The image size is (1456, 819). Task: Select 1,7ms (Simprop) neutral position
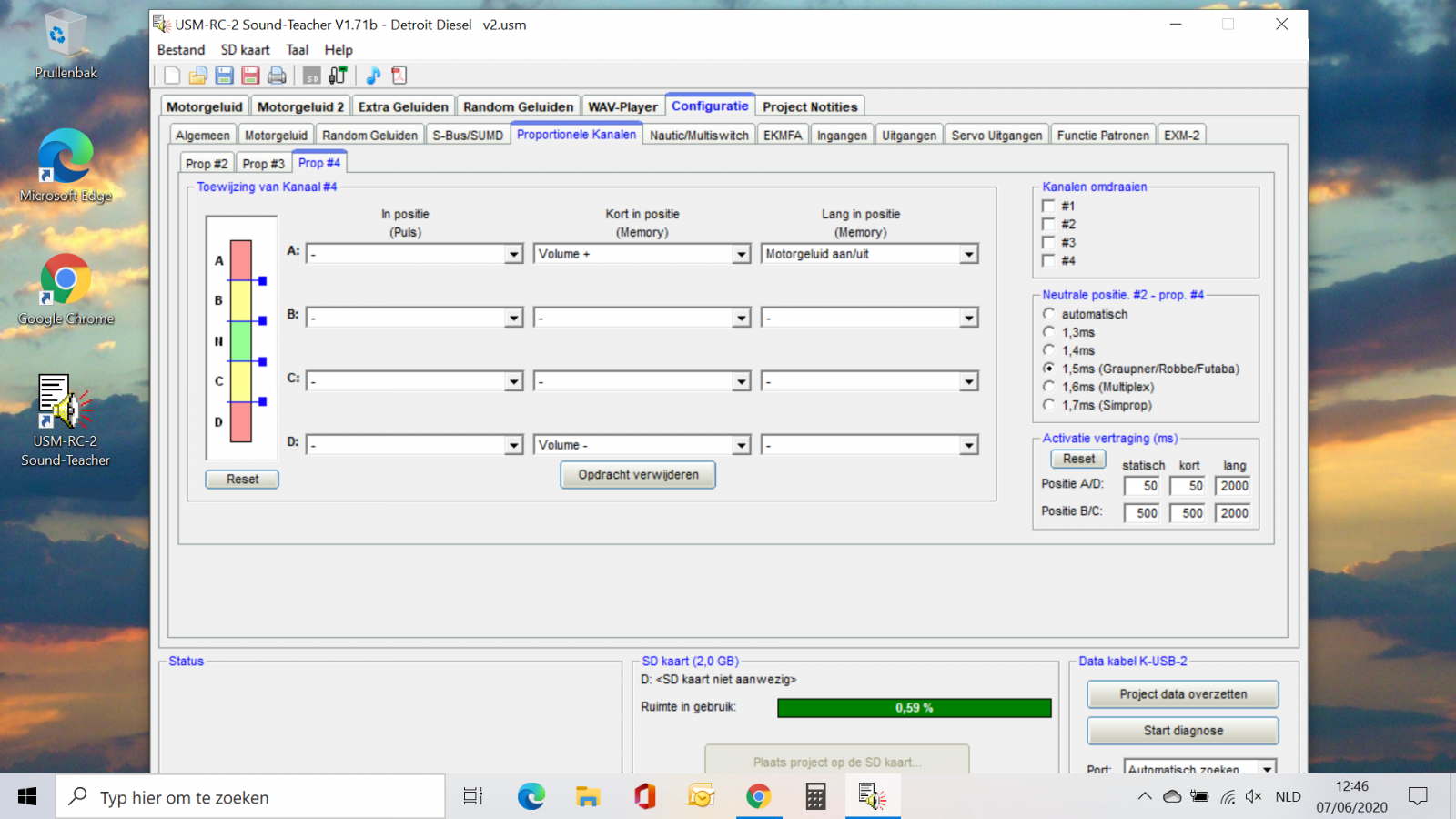tap(1048, 405)
